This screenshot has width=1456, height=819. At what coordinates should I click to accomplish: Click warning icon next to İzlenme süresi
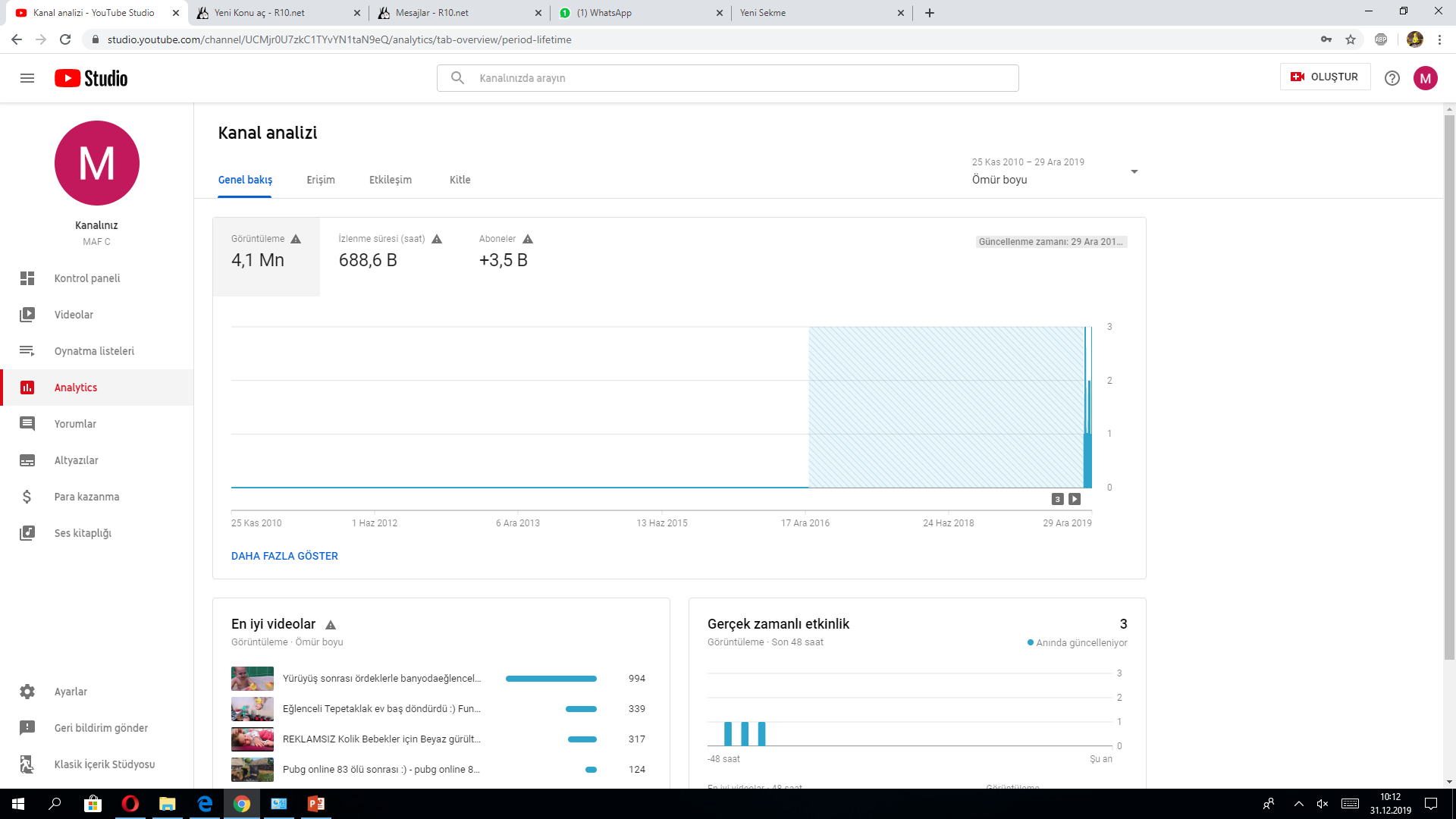(x=437, y=239)
